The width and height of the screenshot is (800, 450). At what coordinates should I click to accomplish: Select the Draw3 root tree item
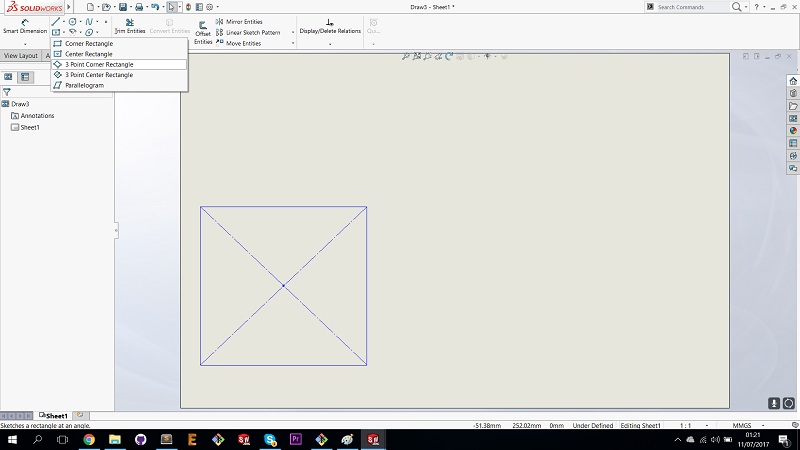16,104
